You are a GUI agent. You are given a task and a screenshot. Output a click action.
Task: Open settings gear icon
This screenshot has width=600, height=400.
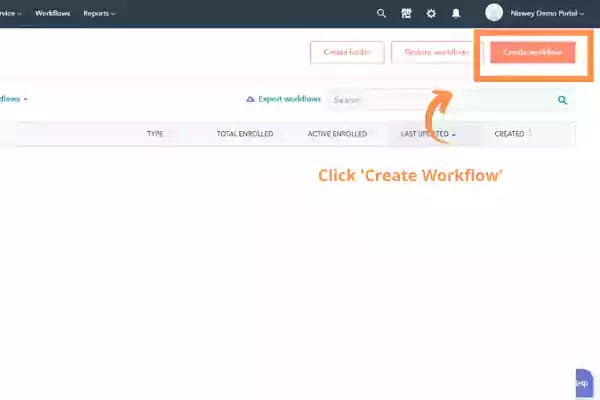(x=431, y=14)
